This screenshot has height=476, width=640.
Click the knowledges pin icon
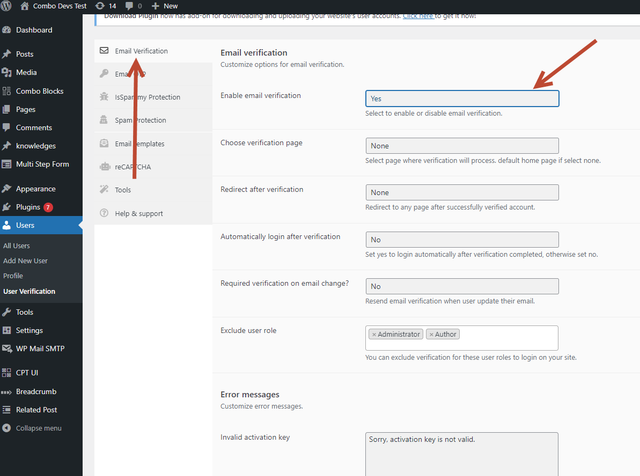point(7,146)
